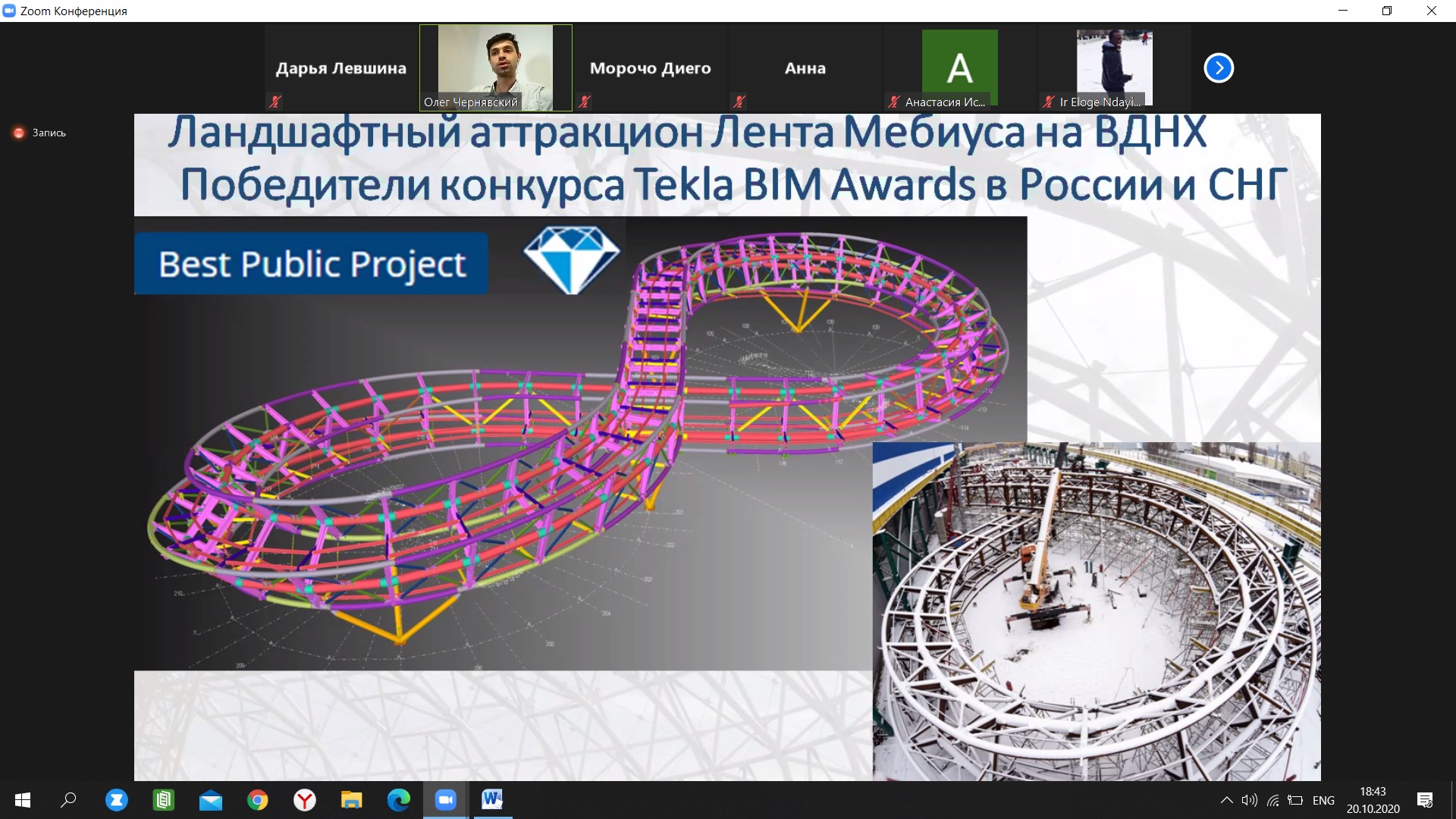Open notification center icon
The image size is (1456, 819).
[x=1425, y=800]
